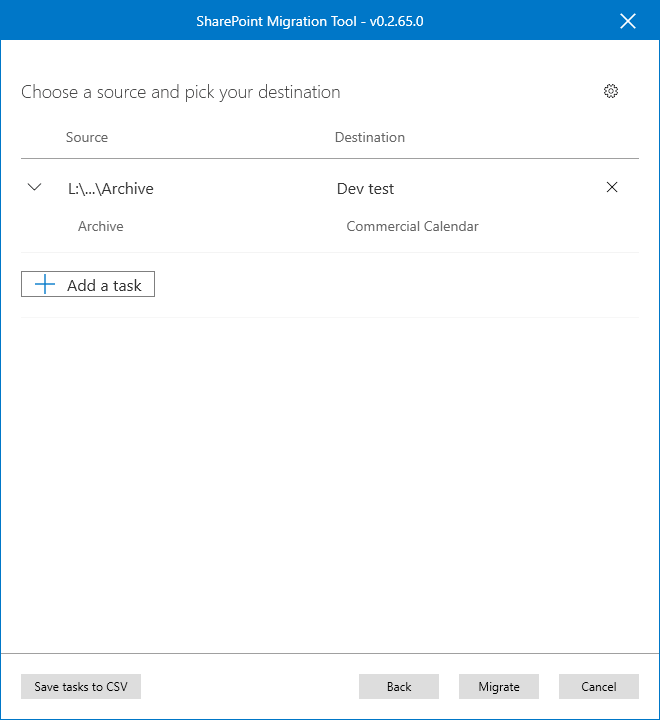Click the Archive sub-item under source
This screenshot has height=720, width=660.
(101, 226)
